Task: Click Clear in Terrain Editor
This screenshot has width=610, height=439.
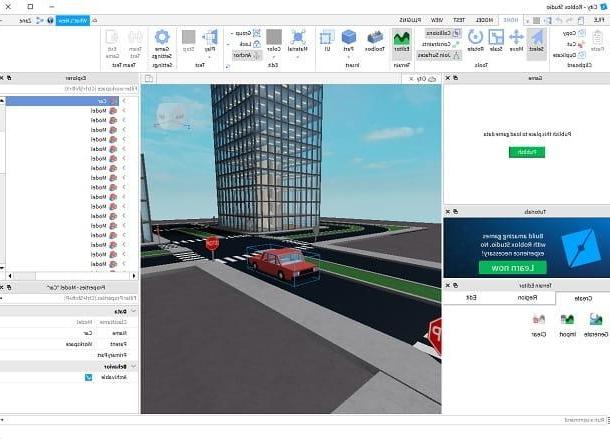Action: pyautogui.click(x=539, y=325)
